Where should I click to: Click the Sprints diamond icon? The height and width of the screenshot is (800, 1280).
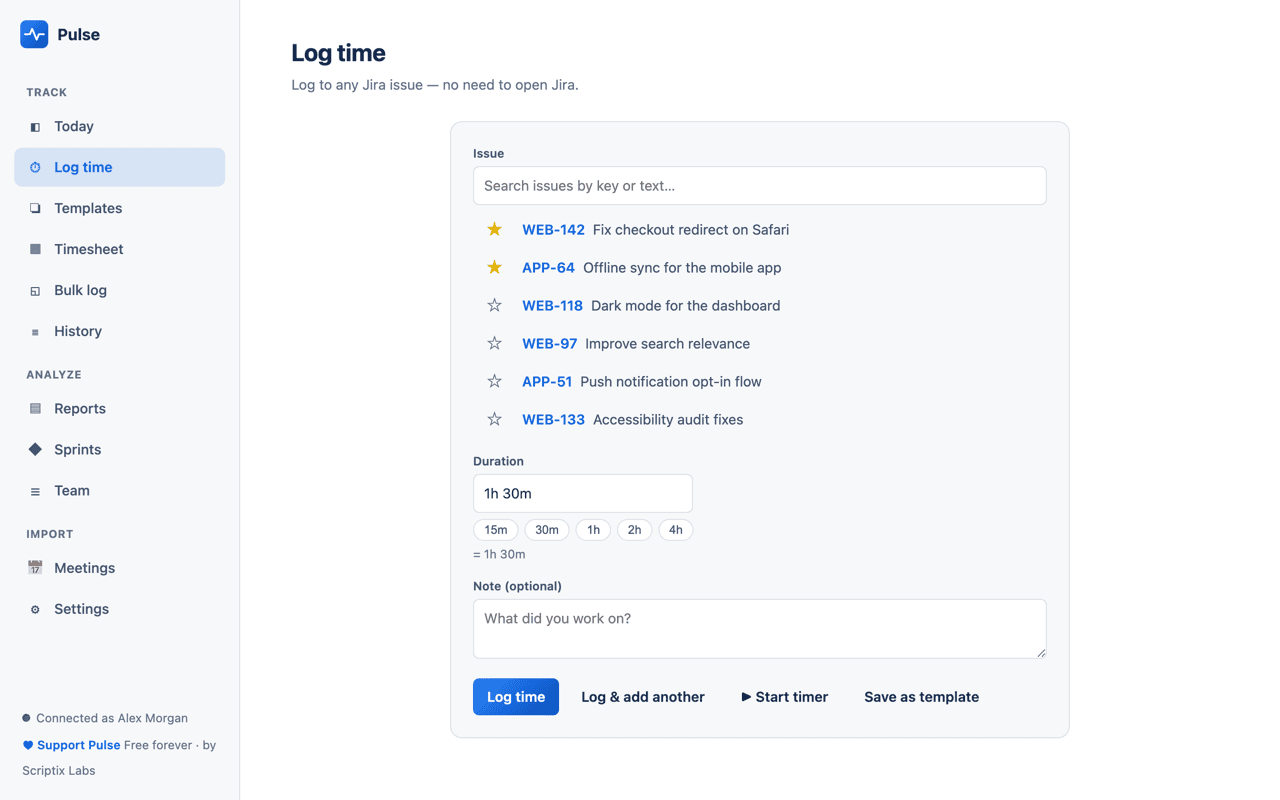(35, 450)
